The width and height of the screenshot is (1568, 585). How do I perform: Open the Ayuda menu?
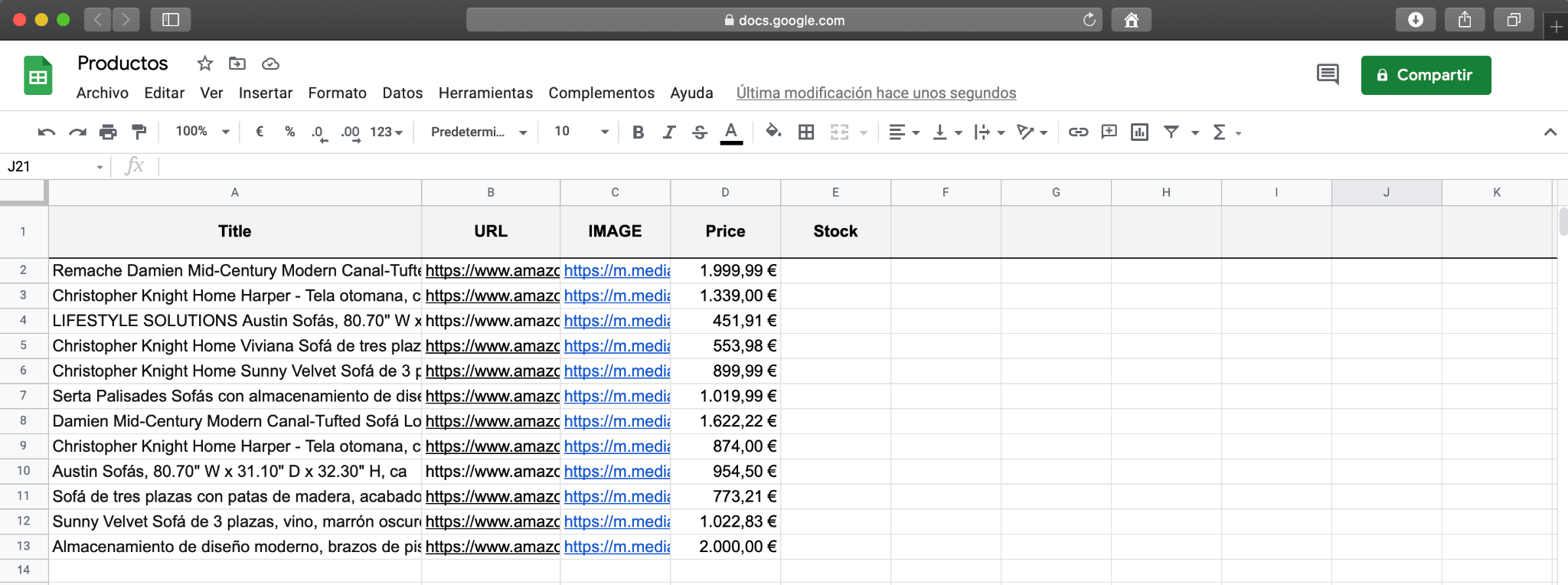(691, 93)
